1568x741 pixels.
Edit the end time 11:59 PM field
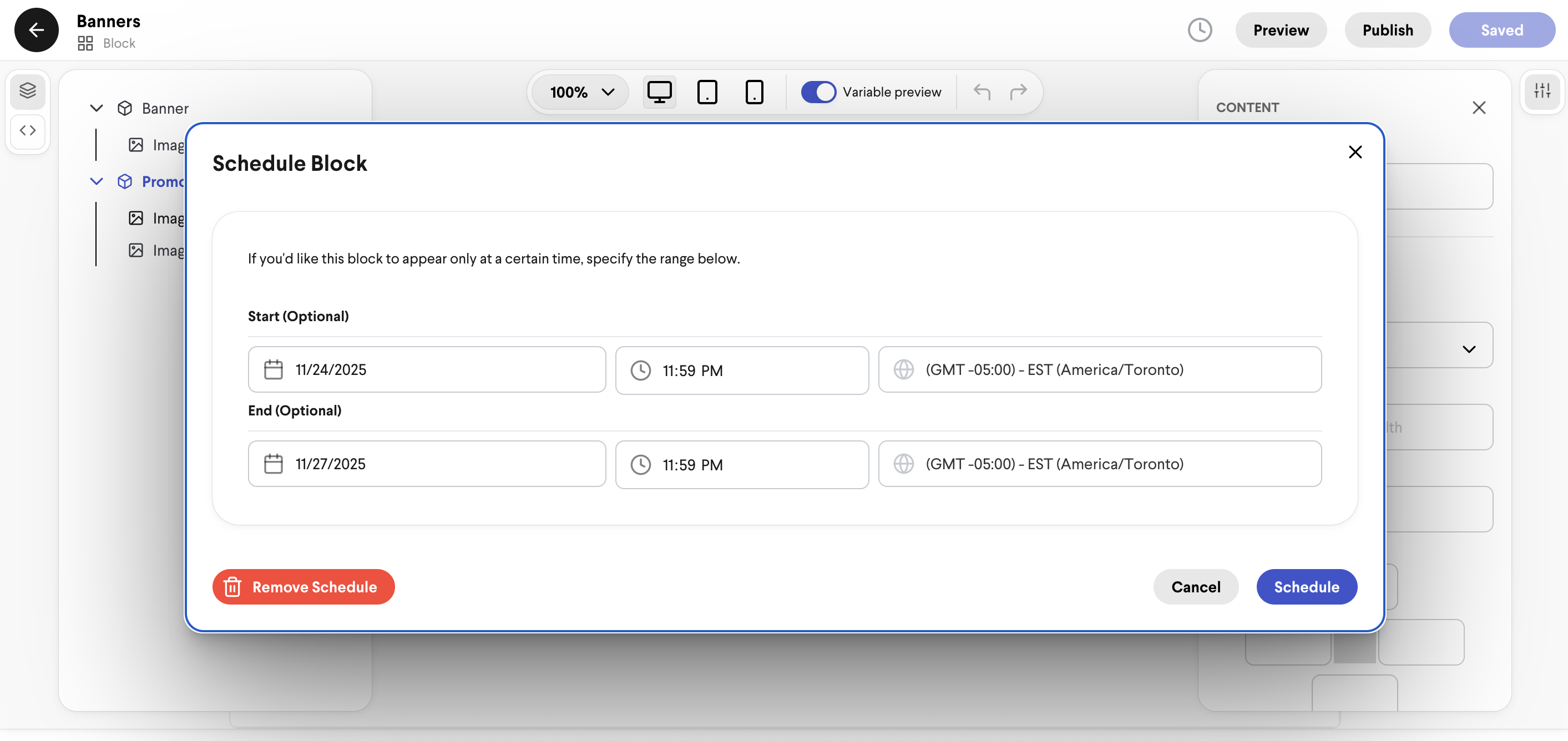pyautogui.click(x=741, y=465)
